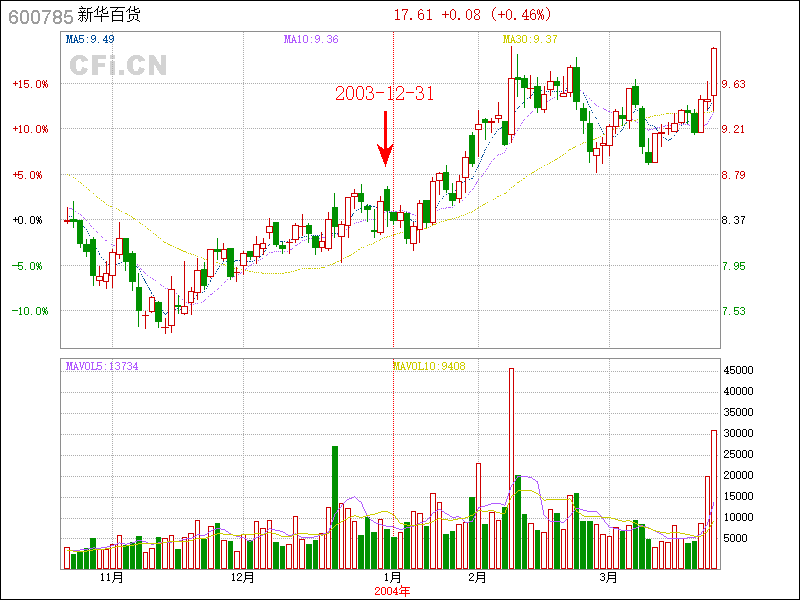Click the price quote 17.61 +0.08 (+0.46%)
This screenshot has width=800, height=600.
pyautogui.click(x=472, y=15)
